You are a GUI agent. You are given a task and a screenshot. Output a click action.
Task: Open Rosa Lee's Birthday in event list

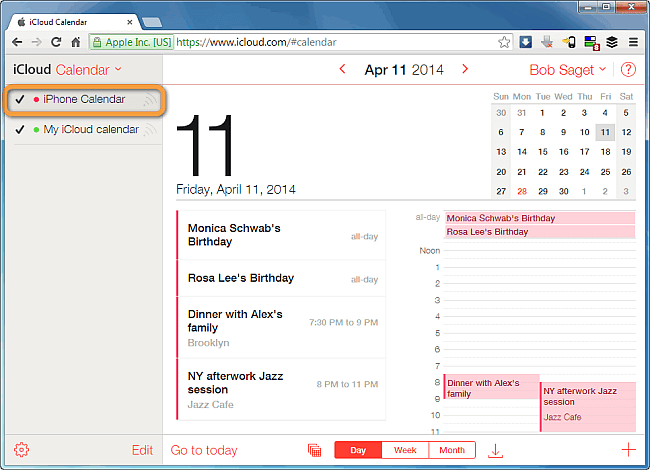coord(281,278)
